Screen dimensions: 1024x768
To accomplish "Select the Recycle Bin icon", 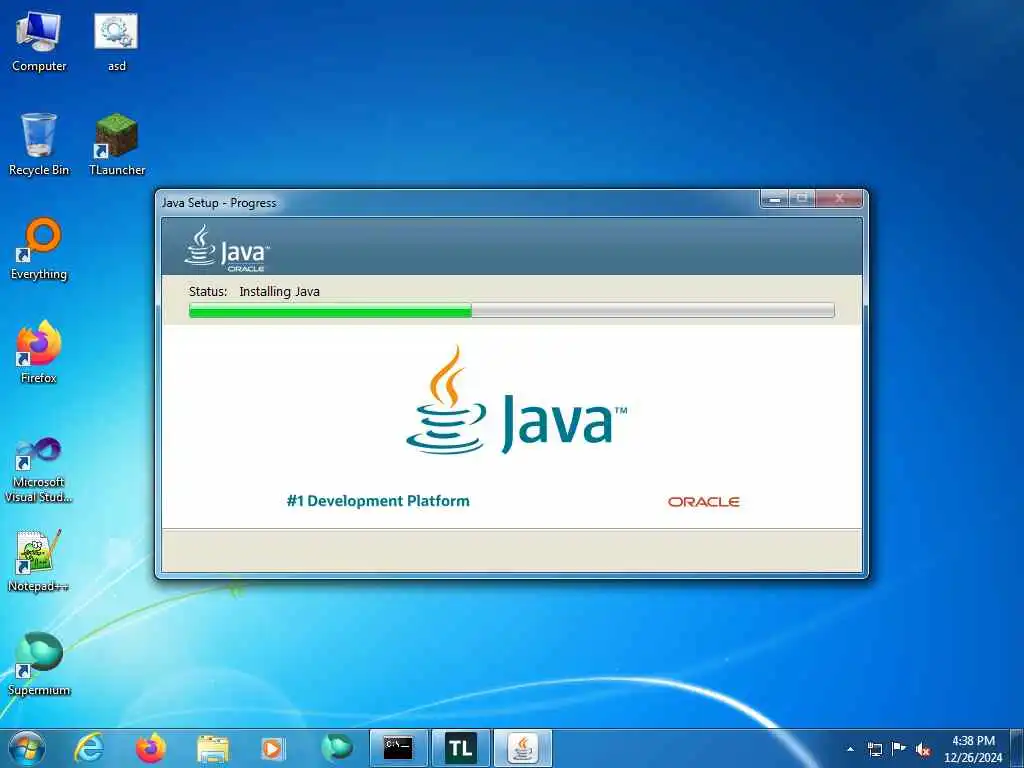I will 39,144.
